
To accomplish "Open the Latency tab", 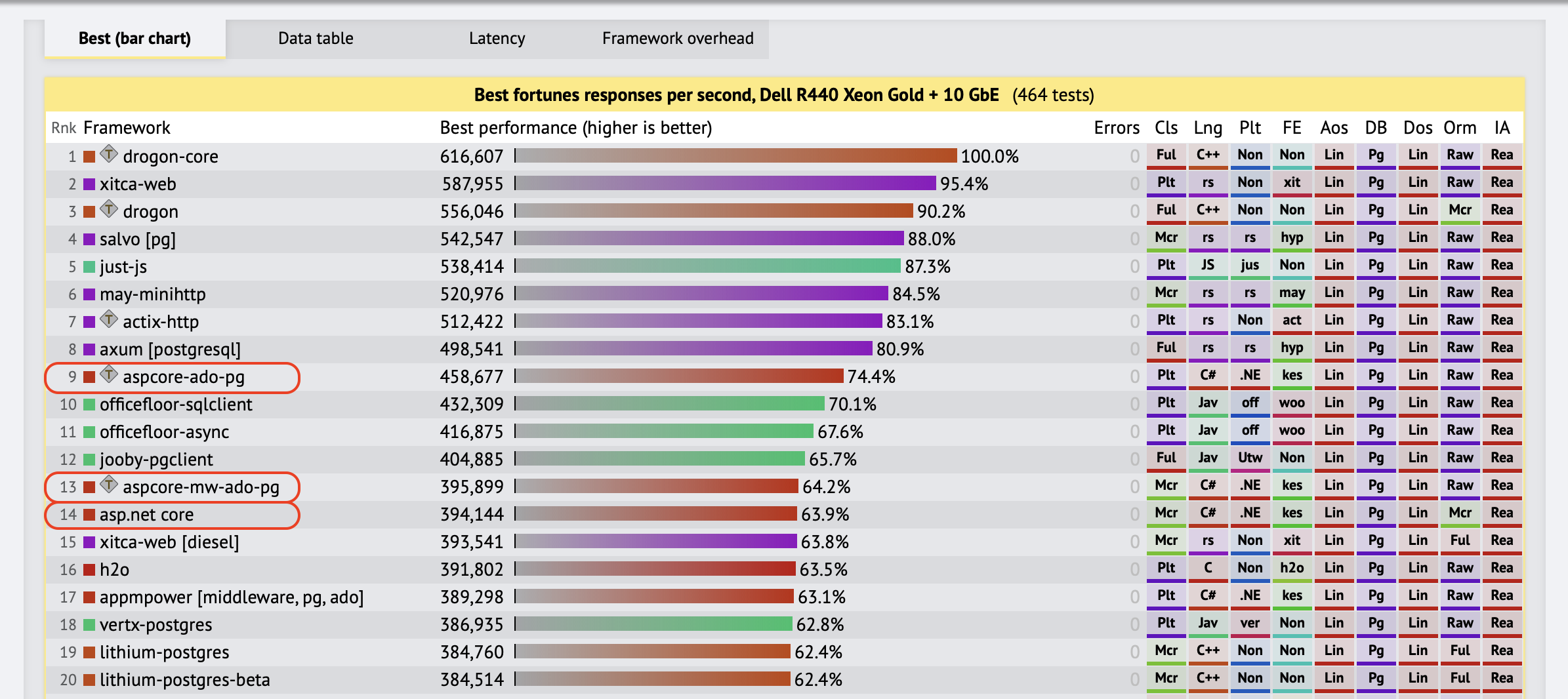I will point(497,38).
